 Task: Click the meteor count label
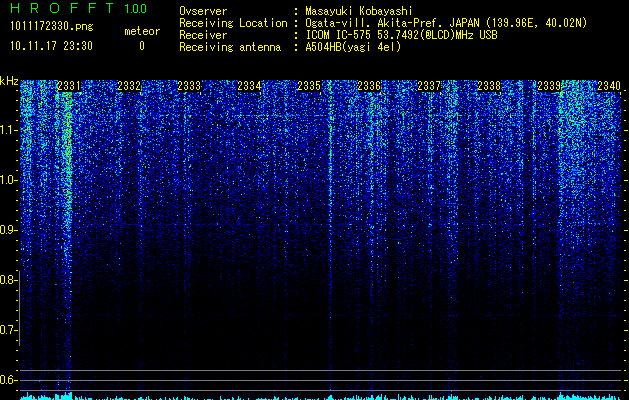[142, 31]
